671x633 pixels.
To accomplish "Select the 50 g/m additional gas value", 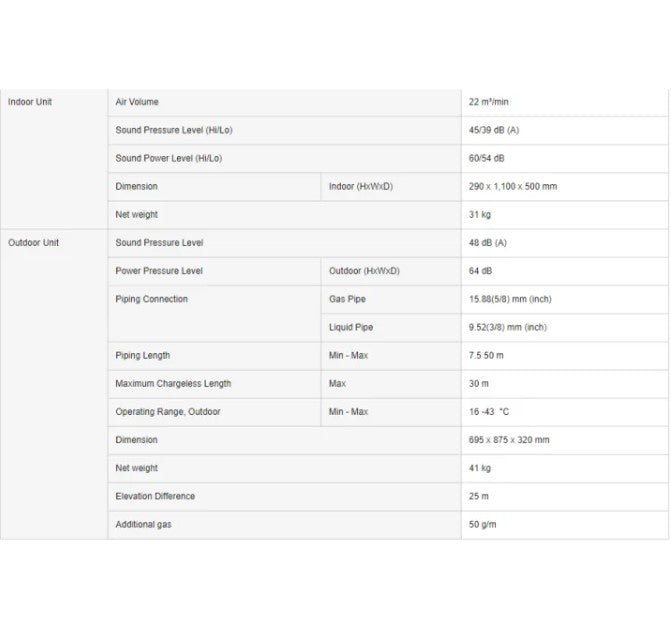I will [482, 524].
